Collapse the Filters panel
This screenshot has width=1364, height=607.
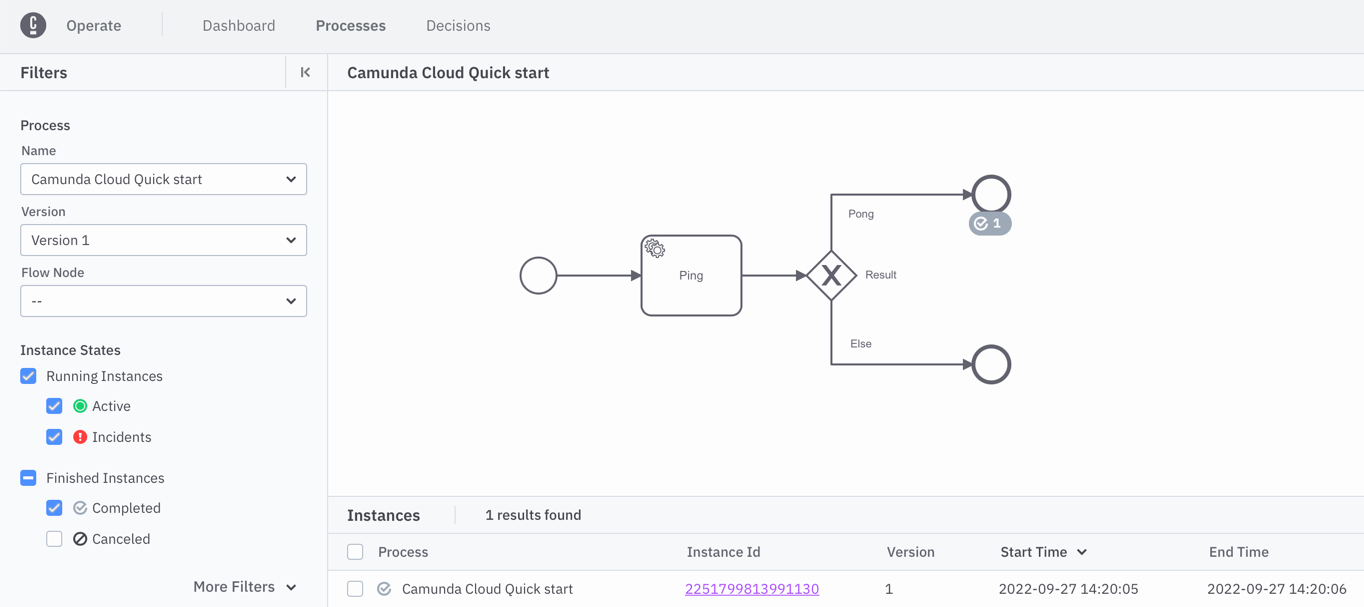305,72
